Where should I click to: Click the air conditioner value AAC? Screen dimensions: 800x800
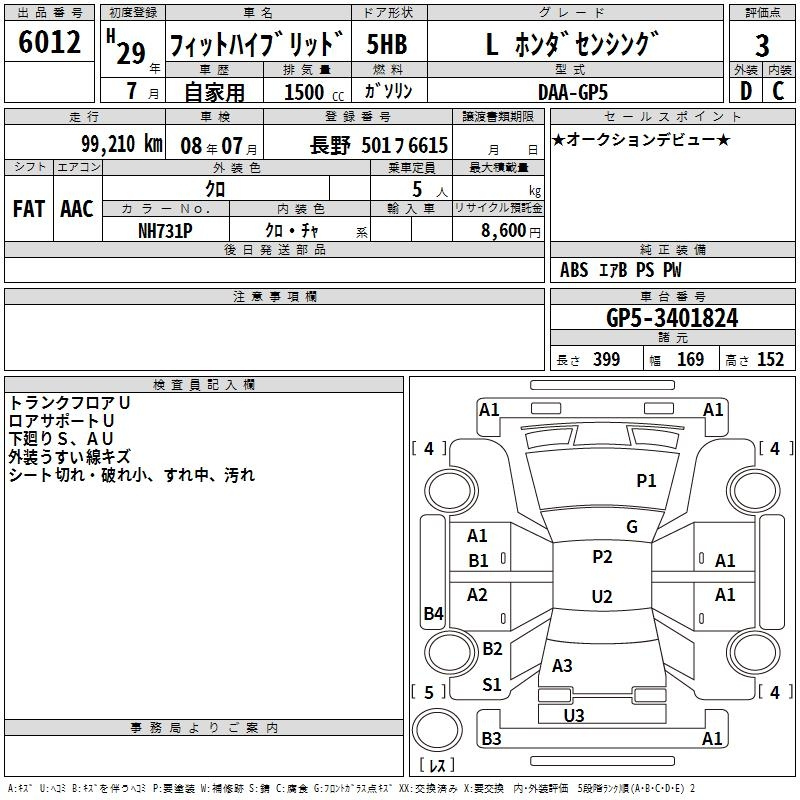pyautogui.click(x=77, y=209)
